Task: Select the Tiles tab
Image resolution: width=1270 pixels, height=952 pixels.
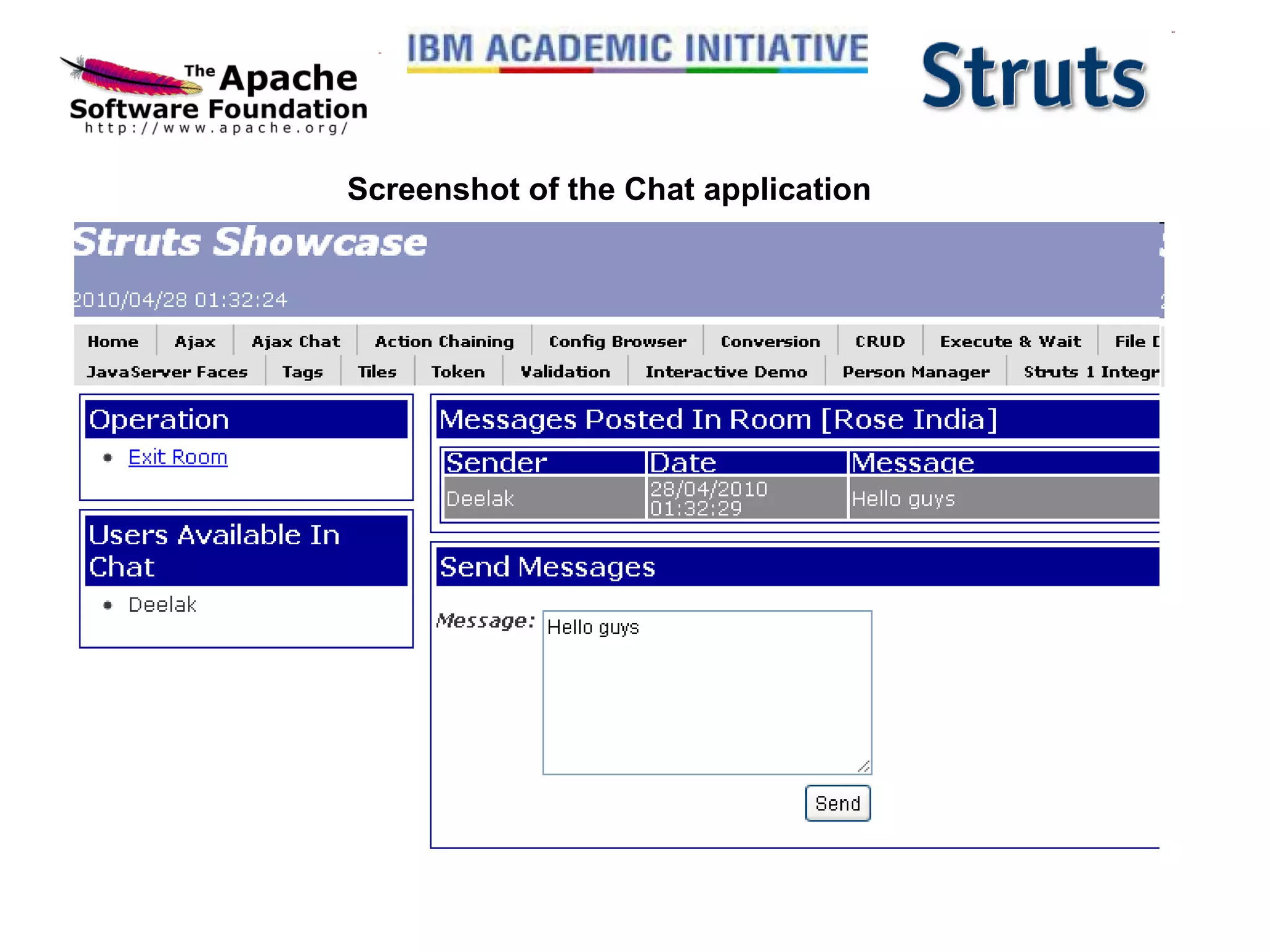Action: point(377,371)
